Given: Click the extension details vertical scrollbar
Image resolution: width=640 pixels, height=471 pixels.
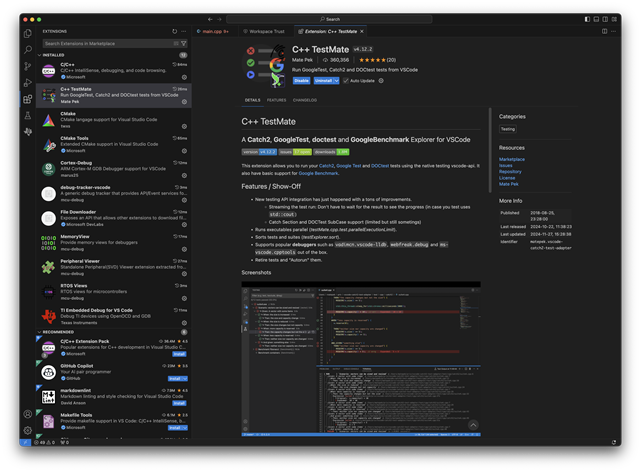Looking at the screenshot, I should pyautogui.click(x=490, y=150).
